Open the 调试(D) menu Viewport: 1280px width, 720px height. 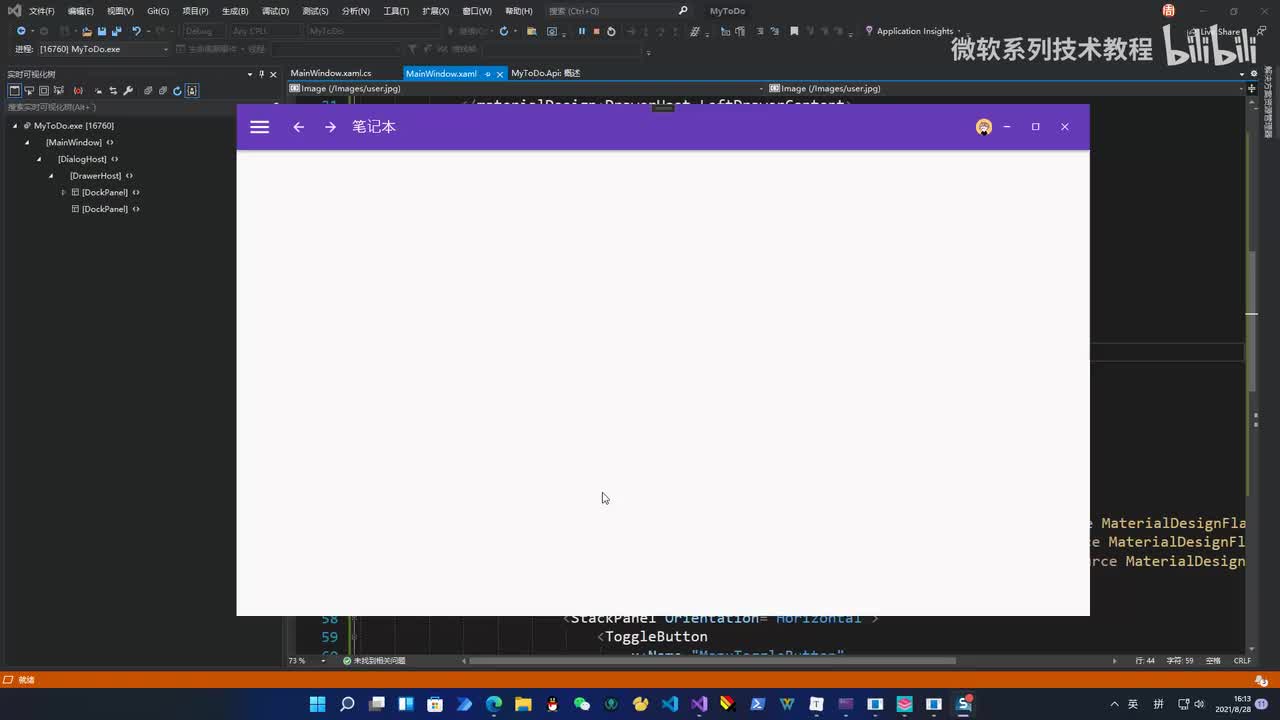(275, 11)
